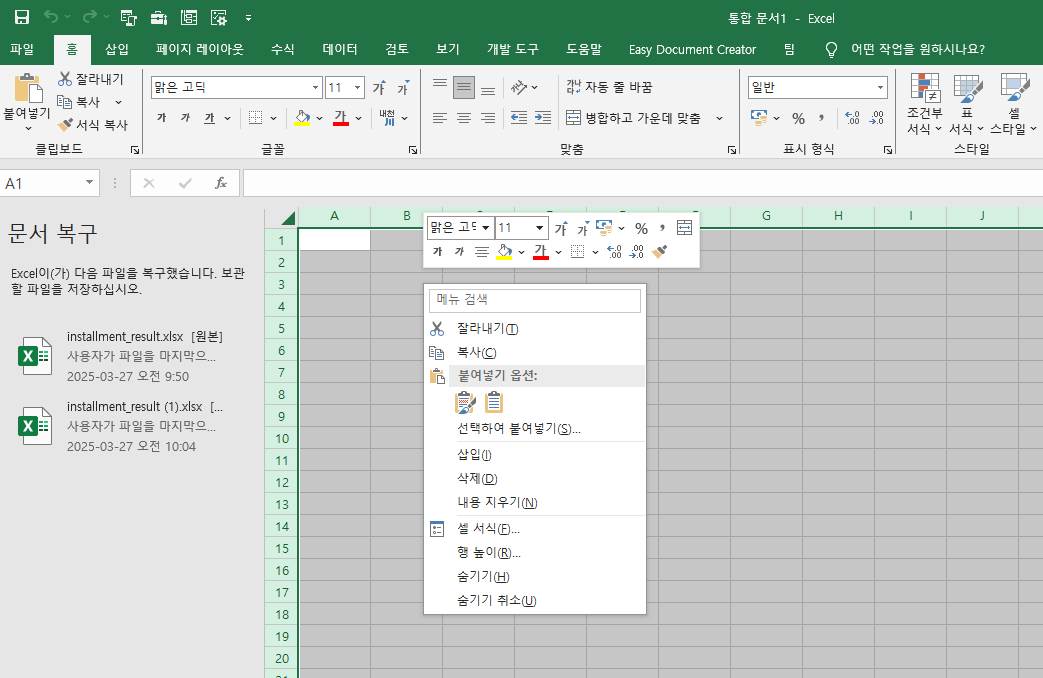Image resolution: width=1043 pixels, height=678 pixels.
Task: Click ribbon borders icon
Action: click(255, 118)
